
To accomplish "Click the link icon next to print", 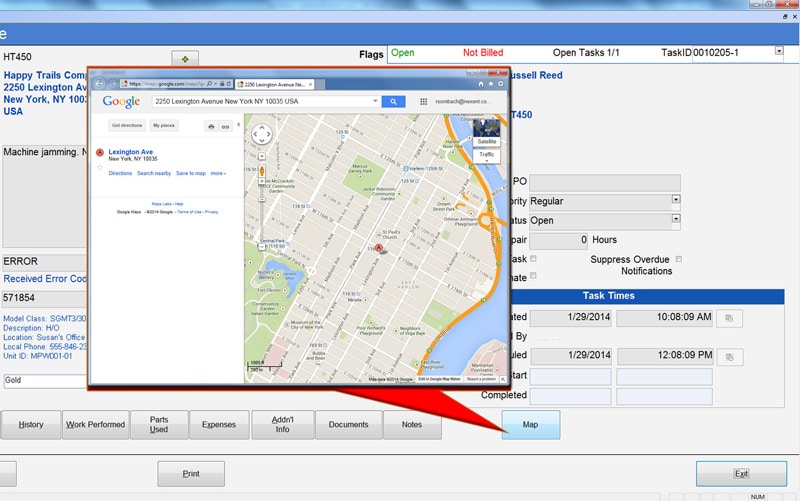I will coord(225,127).
